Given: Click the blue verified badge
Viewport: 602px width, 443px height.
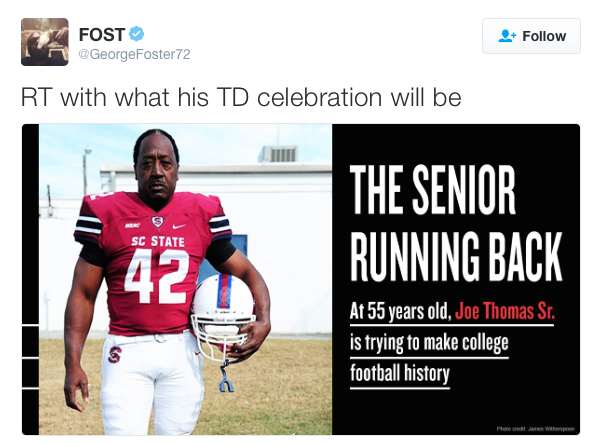Looking at the screenshot, I should click(x=138, y=34).
